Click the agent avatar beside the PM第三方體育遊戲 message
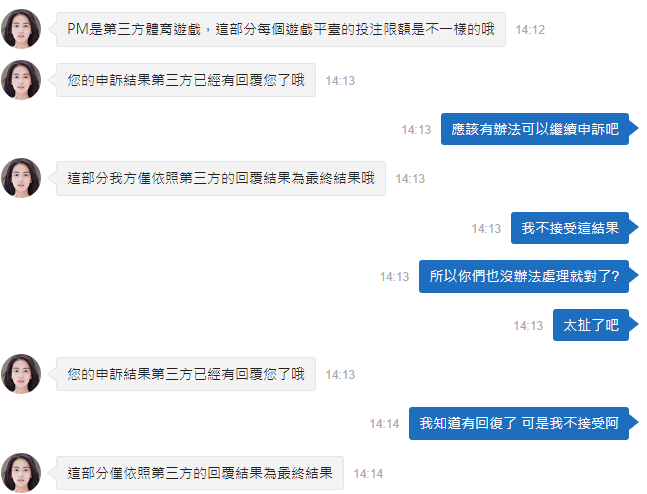Image resolution: width=647 pixels, height=494 pixels. coord(21,29)
